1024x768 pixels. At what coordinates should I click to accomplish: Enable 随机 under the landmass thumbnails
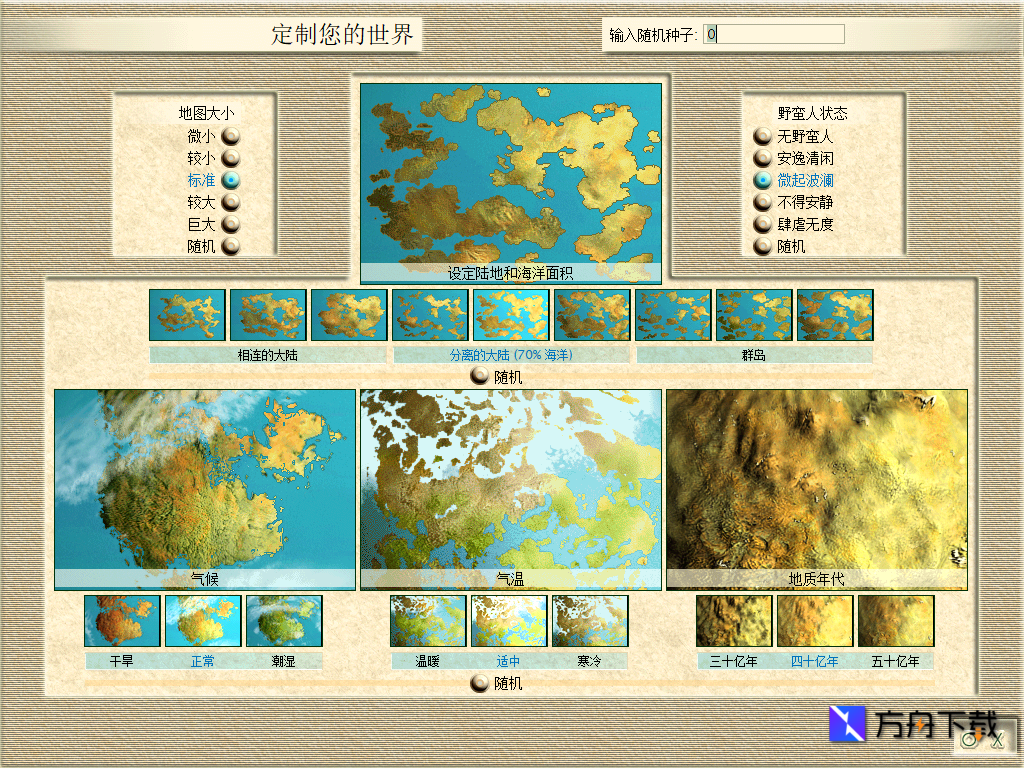point(480,377)
